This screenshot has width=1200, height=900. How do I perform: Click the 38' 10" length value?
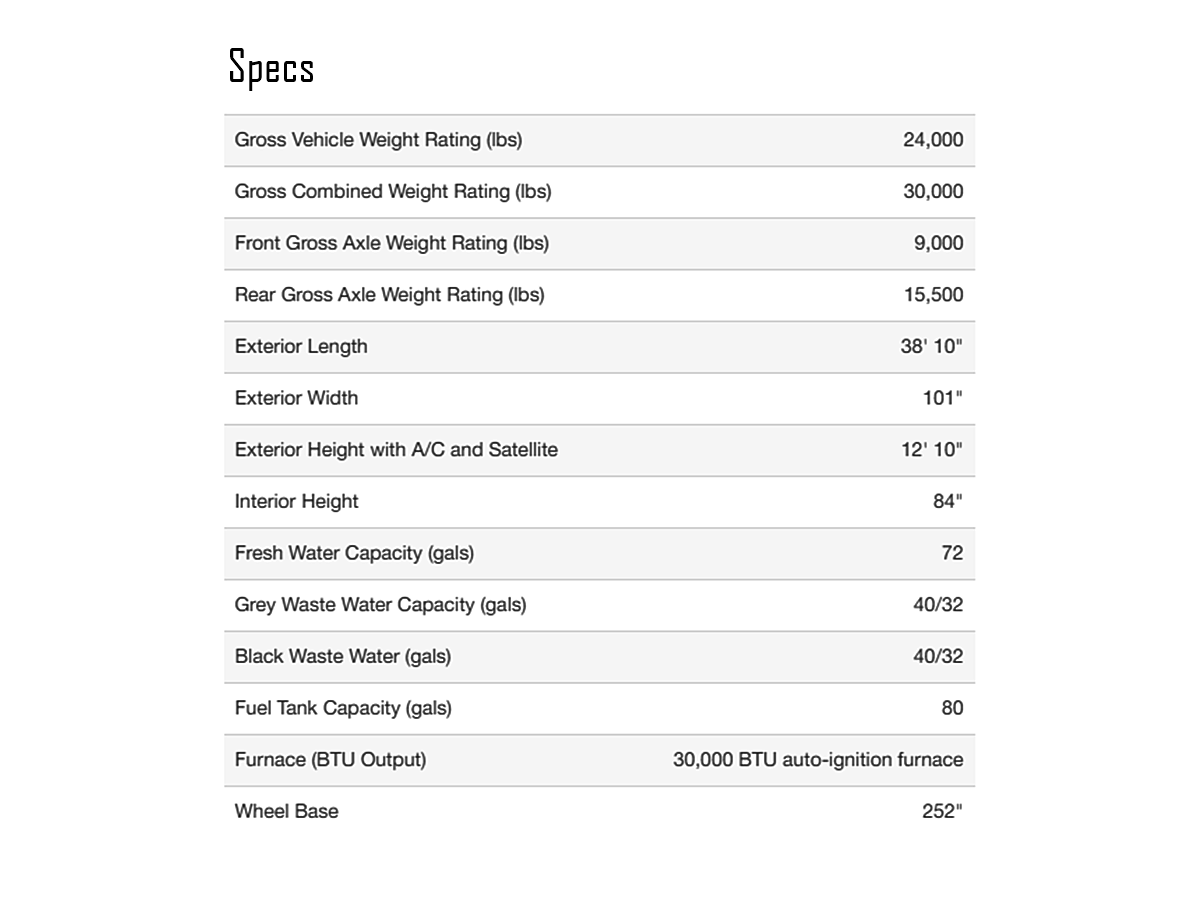pos(931,347)
